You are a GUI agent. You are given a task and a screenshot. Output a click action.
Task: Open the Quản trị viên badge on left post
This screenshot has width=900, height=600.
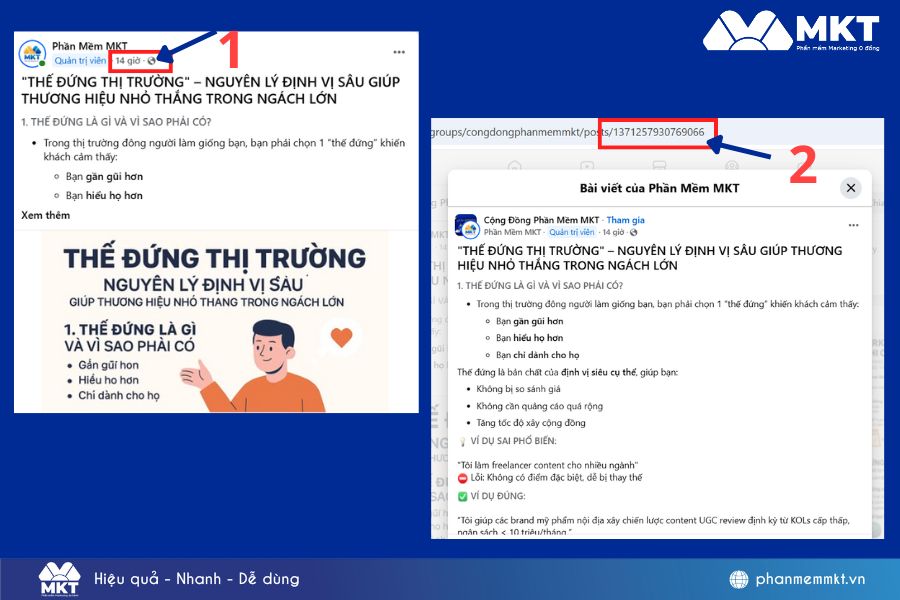point(80,60)
